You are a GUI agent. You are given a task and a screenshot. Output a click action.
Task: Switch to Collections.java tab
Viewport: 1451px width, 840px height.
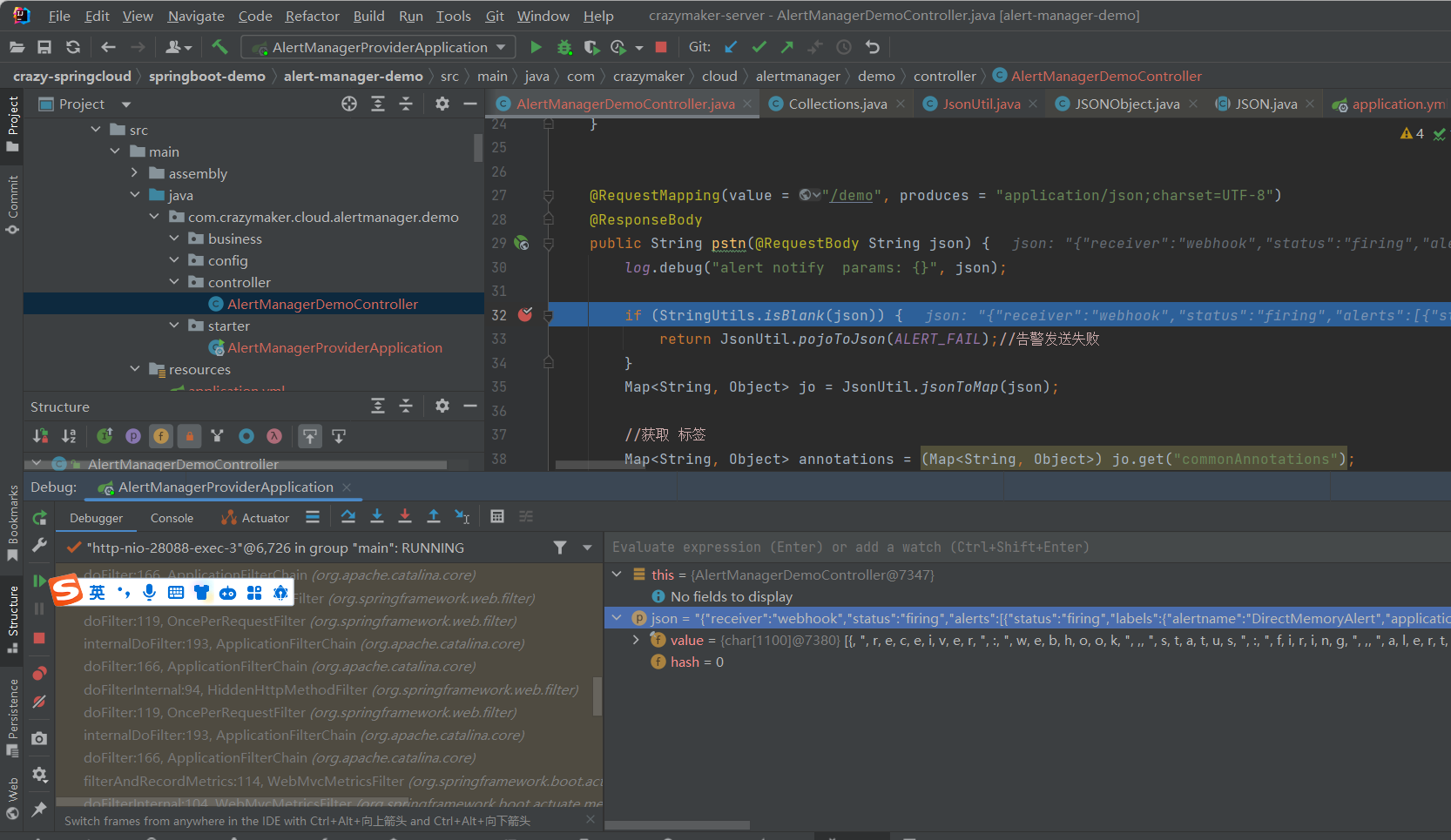coord(837,104)
